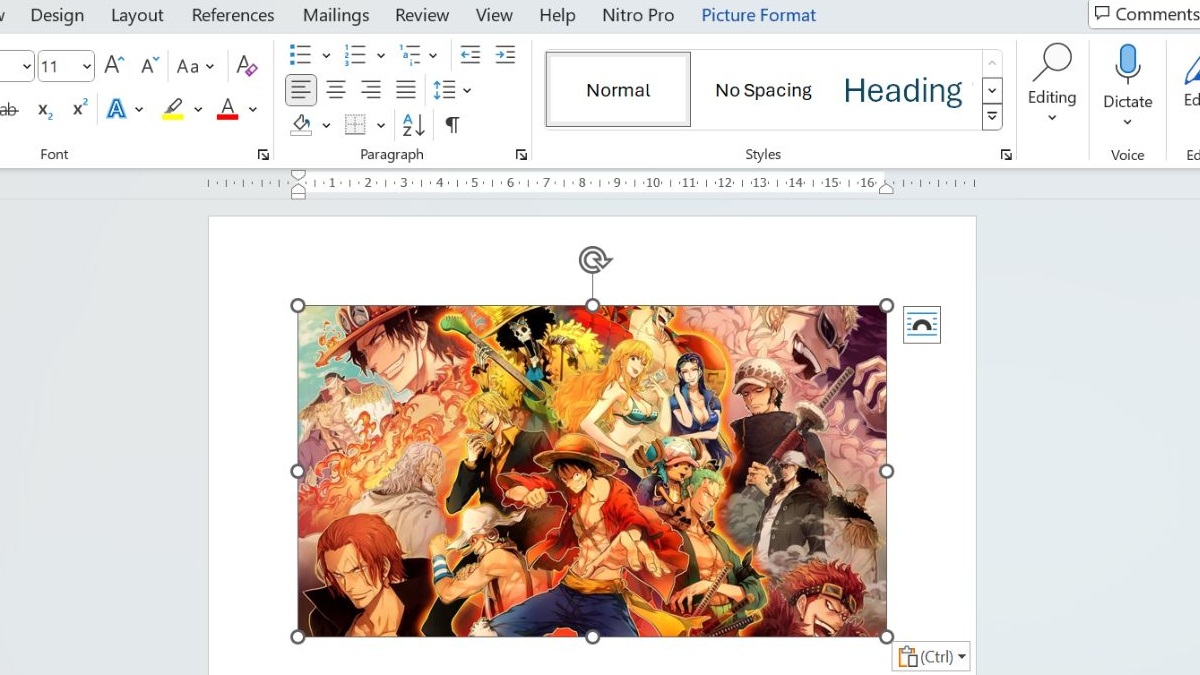Click the Decrease Font Size icon

pyautogui.click(x=149, y=66)
